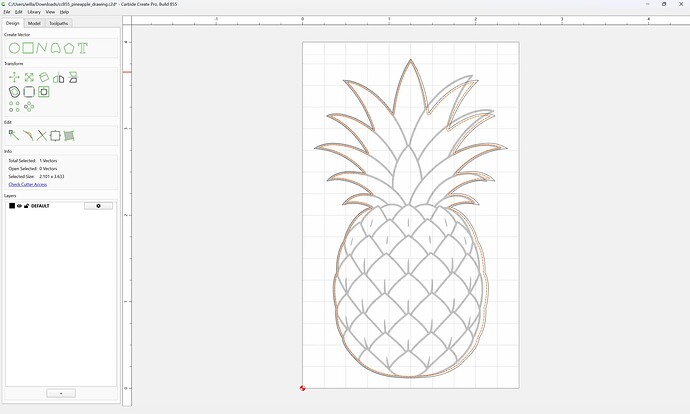The width and height of the screenshot is (690, 414).
Task: Open the Circular Array tool
Action: (x=29, y=106)
